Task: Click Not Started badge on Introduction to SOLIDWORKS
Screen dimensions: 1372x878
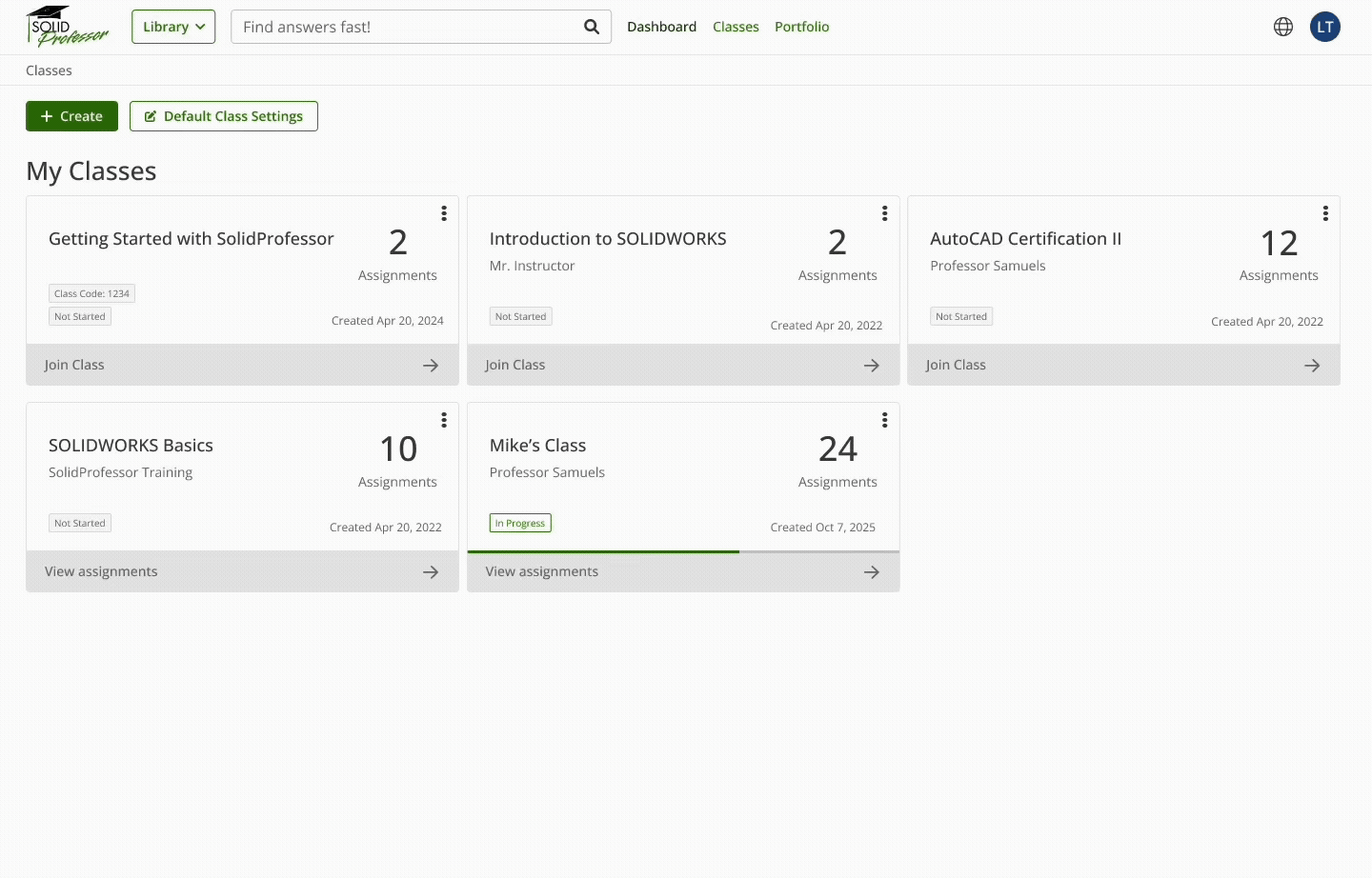Action: [x=520, y=316]
